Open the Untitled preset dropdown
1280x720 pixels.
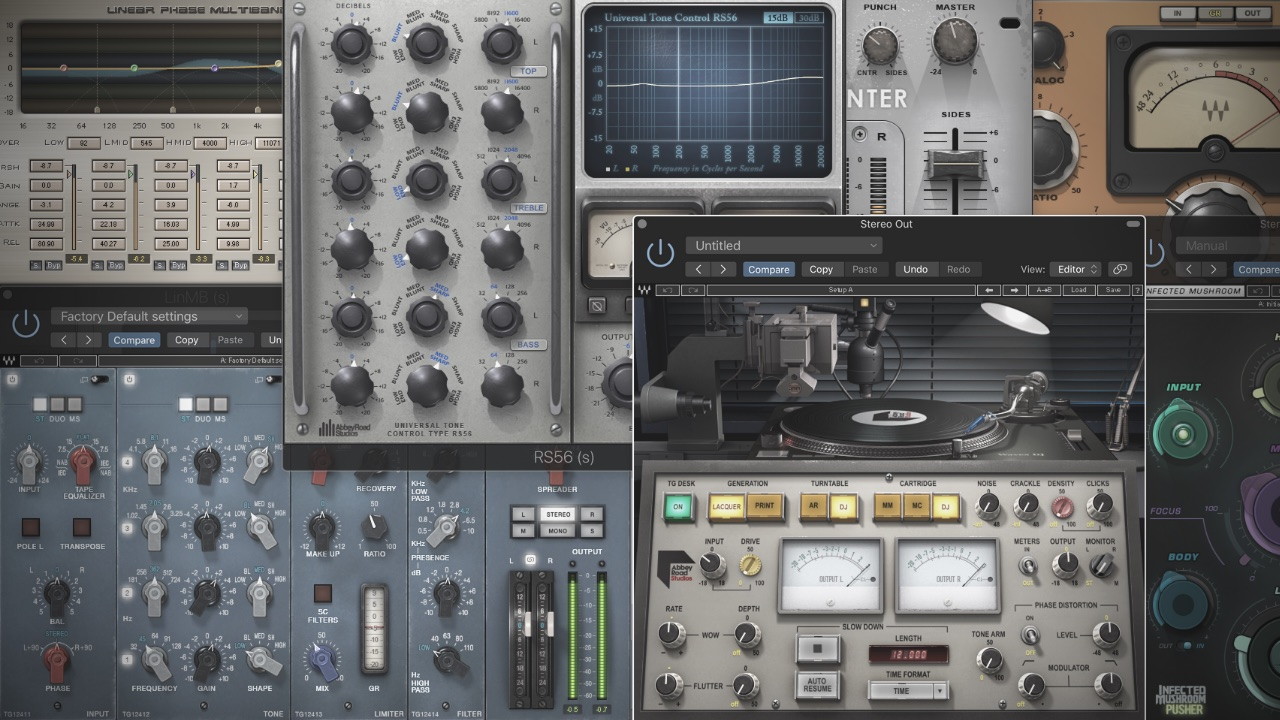784,245
